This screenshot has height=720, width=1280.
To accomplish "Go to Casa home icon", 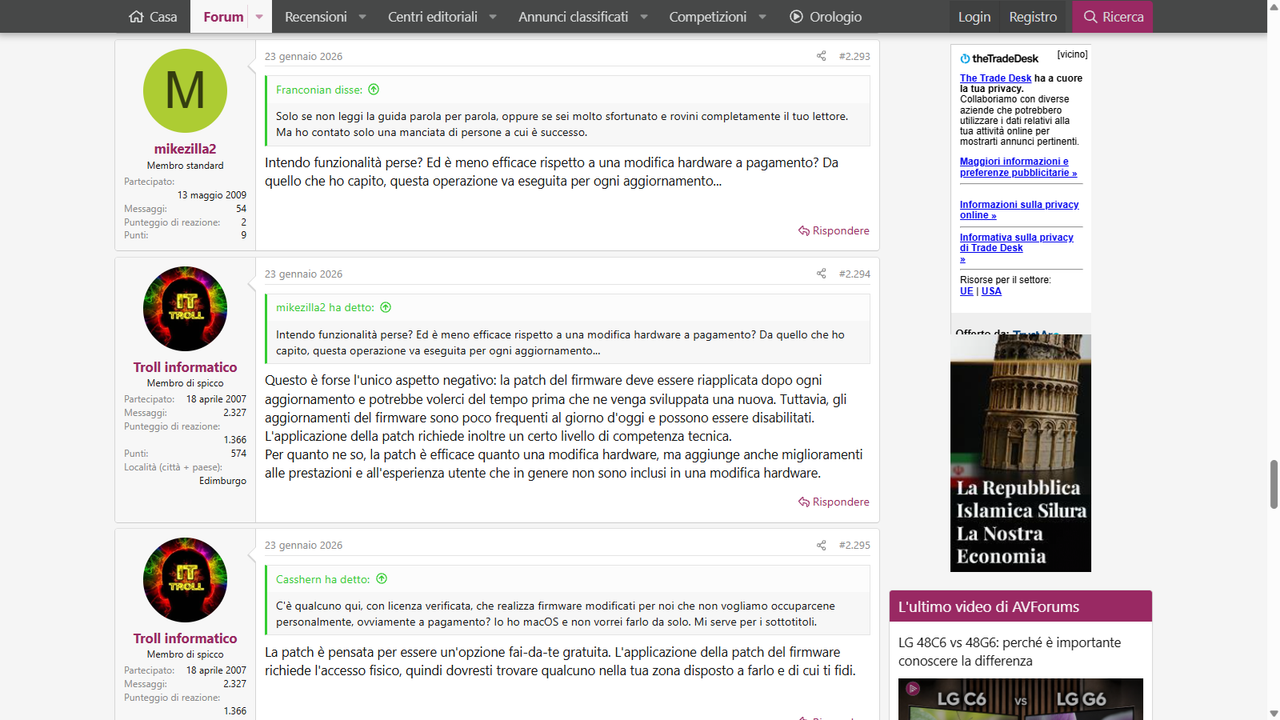I will [137, 17].
